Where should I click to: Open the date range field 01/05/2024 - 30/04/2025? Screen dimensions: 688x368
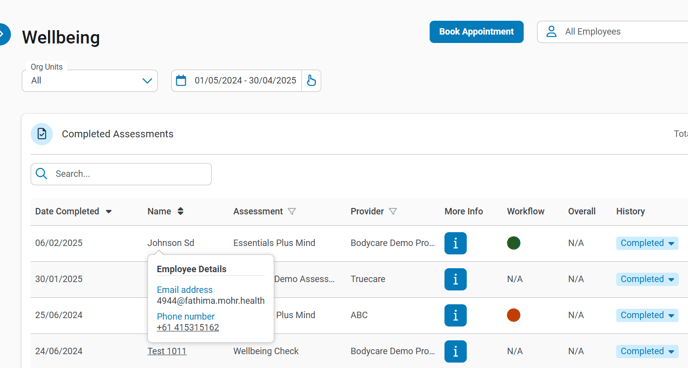point(236,81)
